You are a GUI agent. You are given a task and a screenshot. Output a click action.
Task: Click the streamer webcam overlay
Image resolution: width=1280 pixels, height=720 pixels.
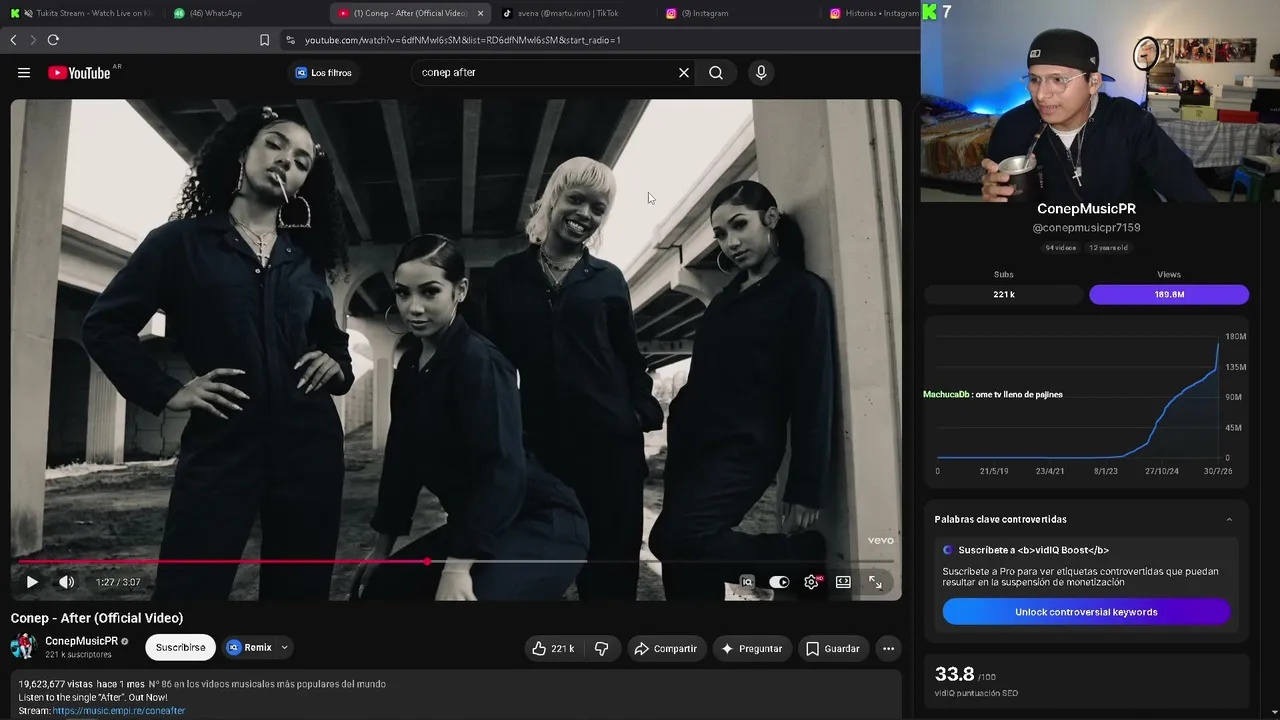click(x=1100, y=100)
